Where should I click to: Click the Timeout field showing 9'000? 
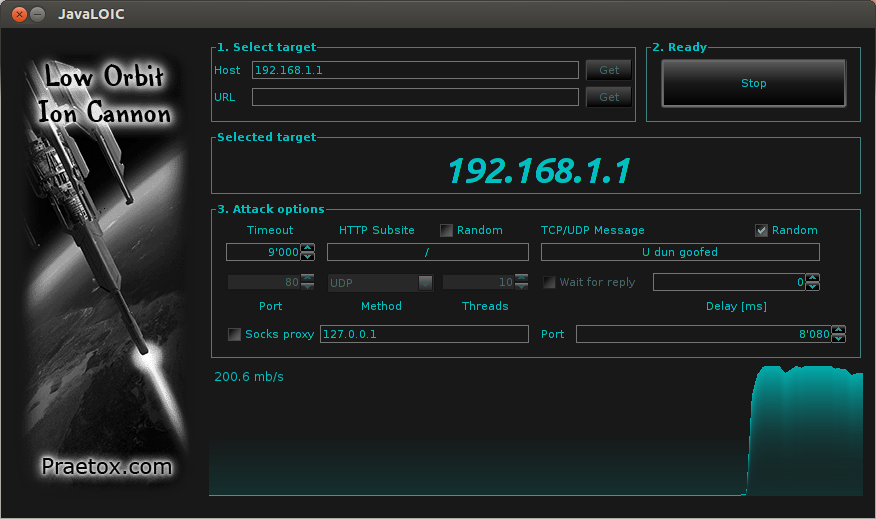(263, 252)
